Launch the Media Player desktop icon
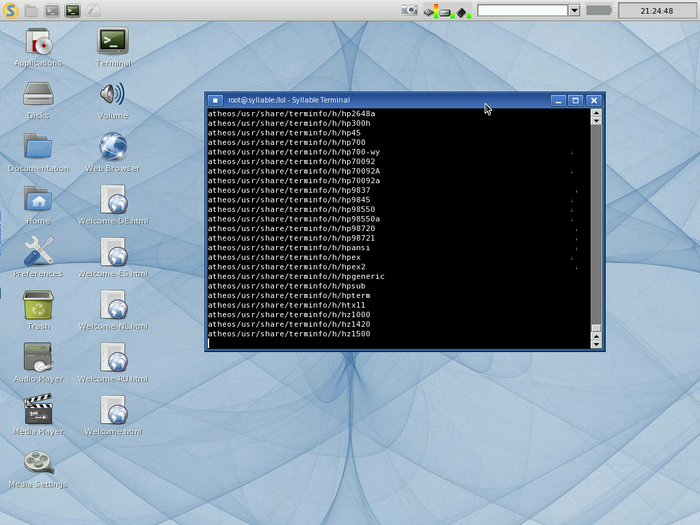The image size is (700, 525). pos(38,410)
